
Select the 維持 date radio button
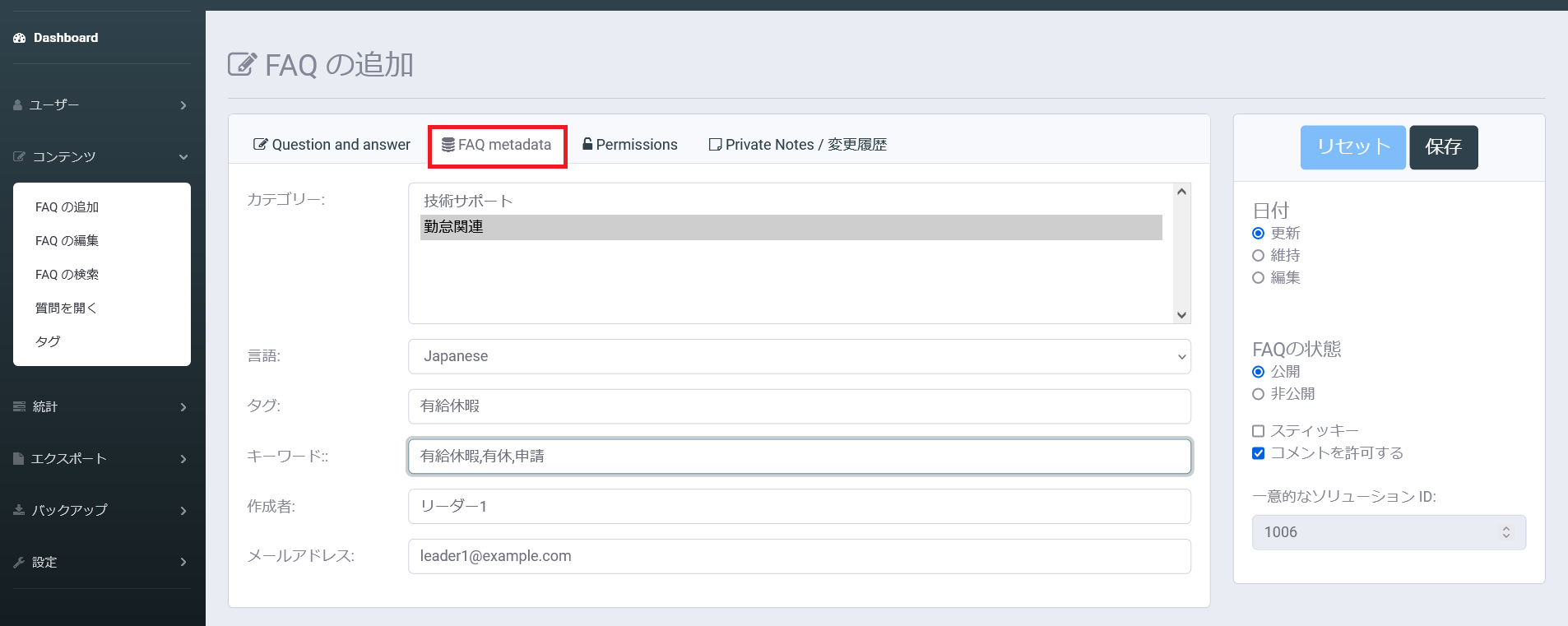1258,256
